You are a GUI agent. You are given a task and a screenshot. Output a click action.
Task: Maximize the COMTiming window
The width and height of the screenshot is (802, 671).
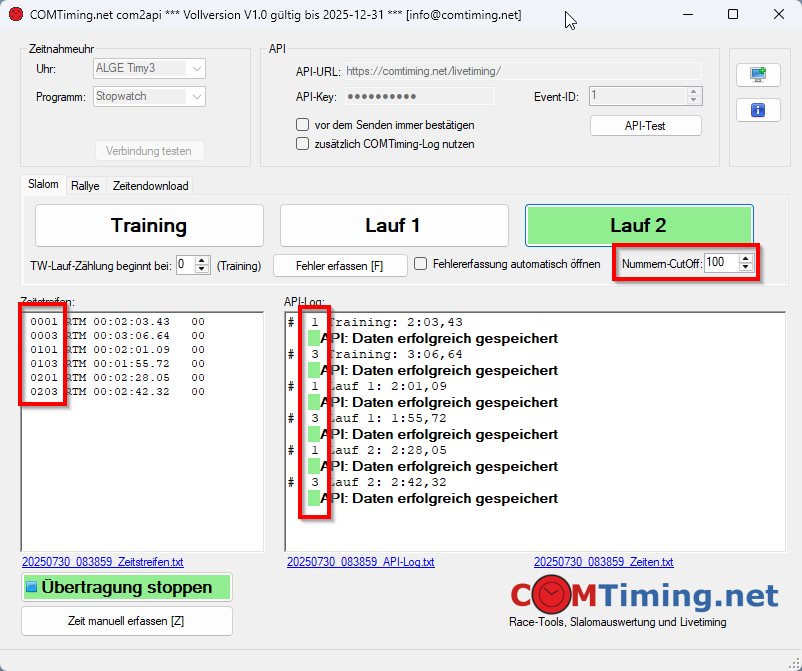[x=733, y=14]
